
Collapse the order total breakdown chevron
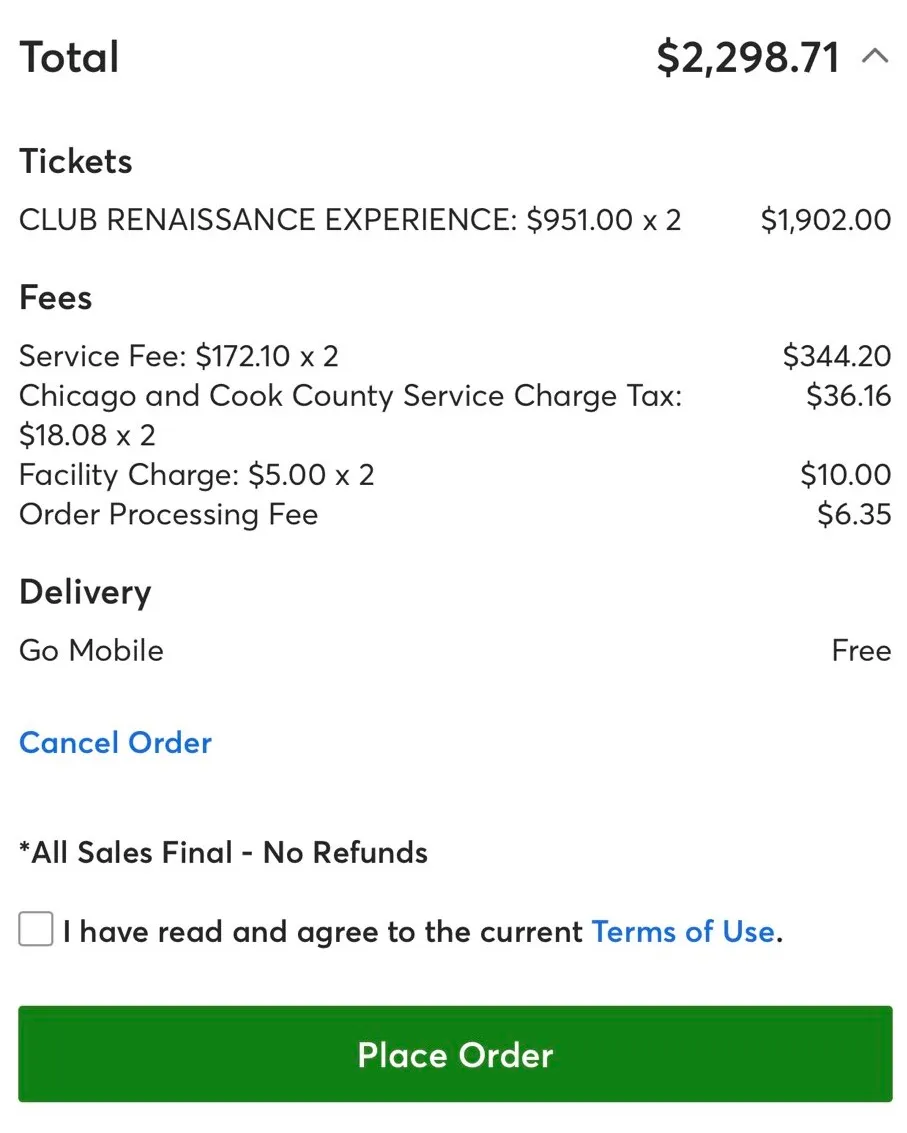tap(874, 57)
